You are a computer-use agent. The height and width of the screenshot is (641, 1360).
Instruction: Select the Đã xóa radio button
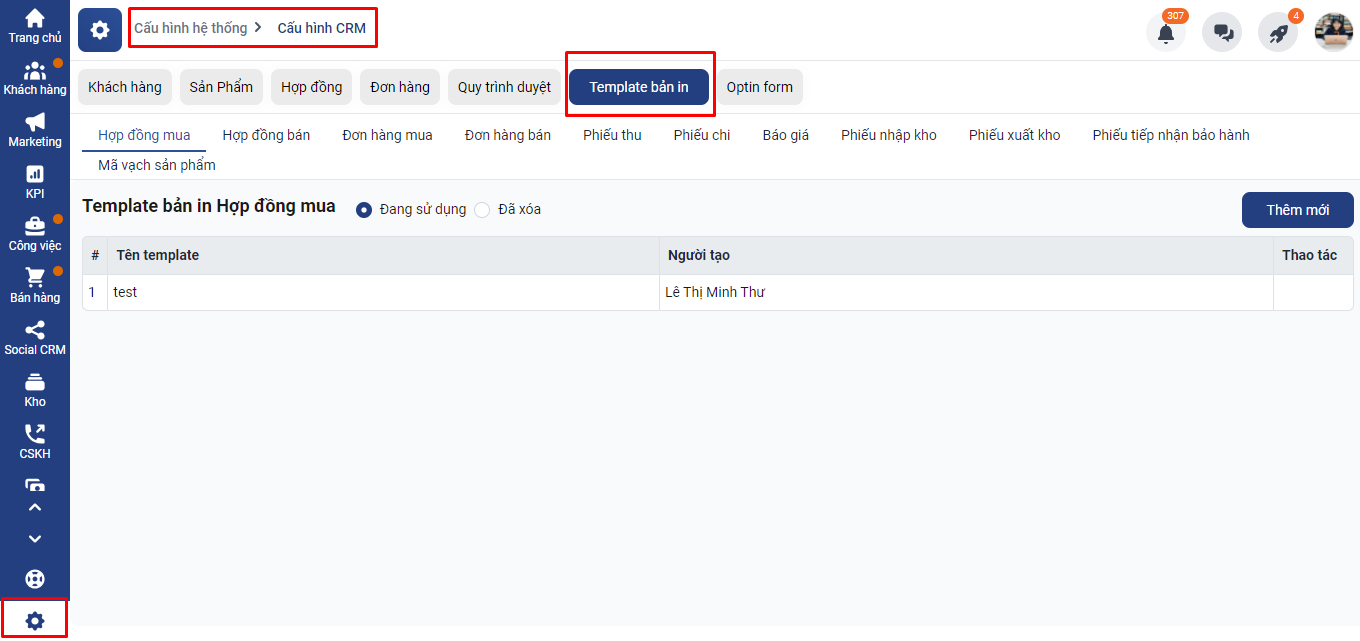click(482, 210)
